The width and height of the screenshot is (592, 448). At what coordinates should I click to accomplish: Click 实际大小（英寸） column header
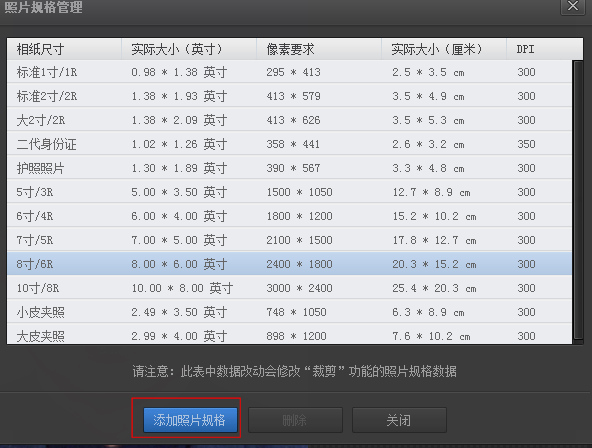point(189,49)
